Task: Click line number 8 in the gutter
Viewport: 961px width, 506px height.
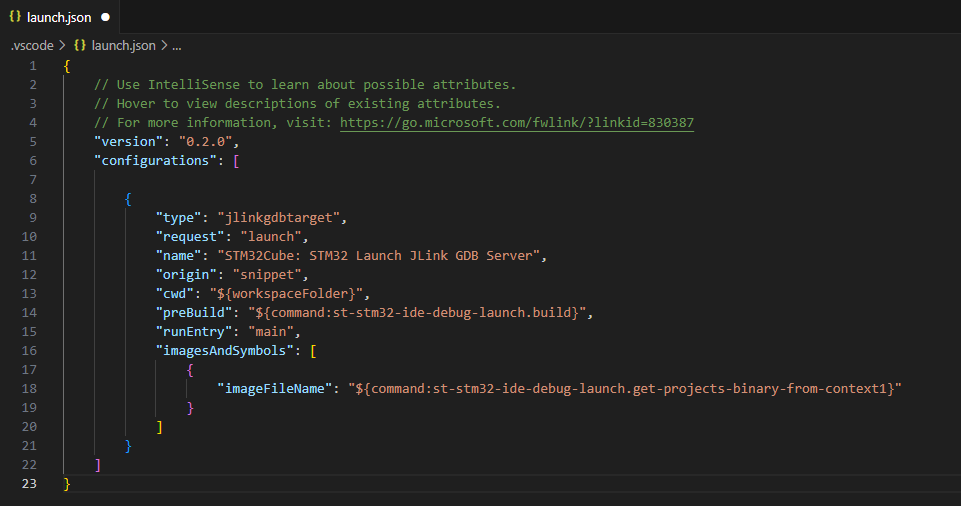Action: coord(33,198)
